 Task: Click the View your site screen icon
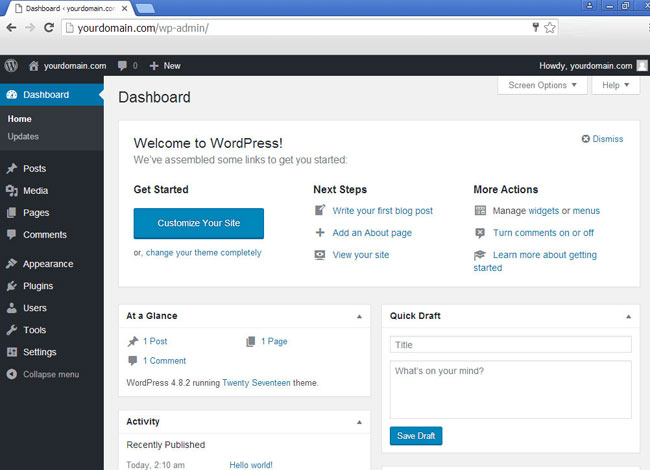pyautogui.click(x=320, y=254)
